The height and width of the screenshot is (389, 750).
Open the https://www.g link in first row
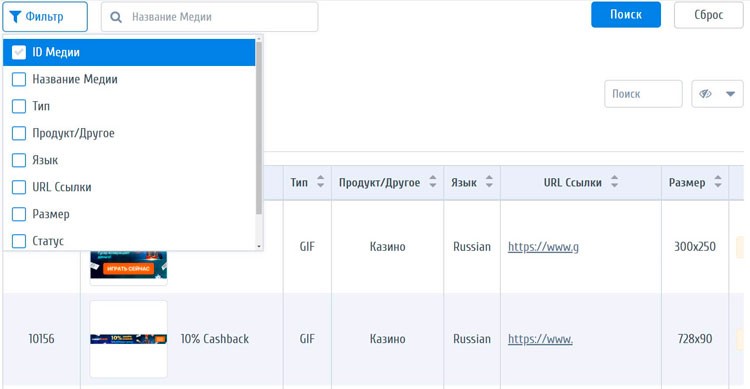pos(543,247)
